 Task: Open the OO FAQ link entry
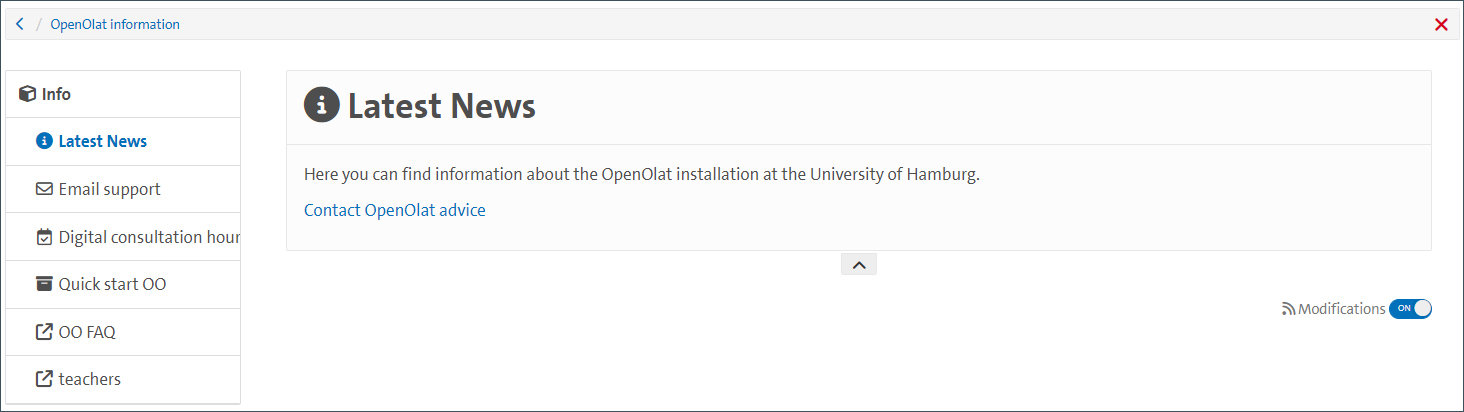click(87, 332)
